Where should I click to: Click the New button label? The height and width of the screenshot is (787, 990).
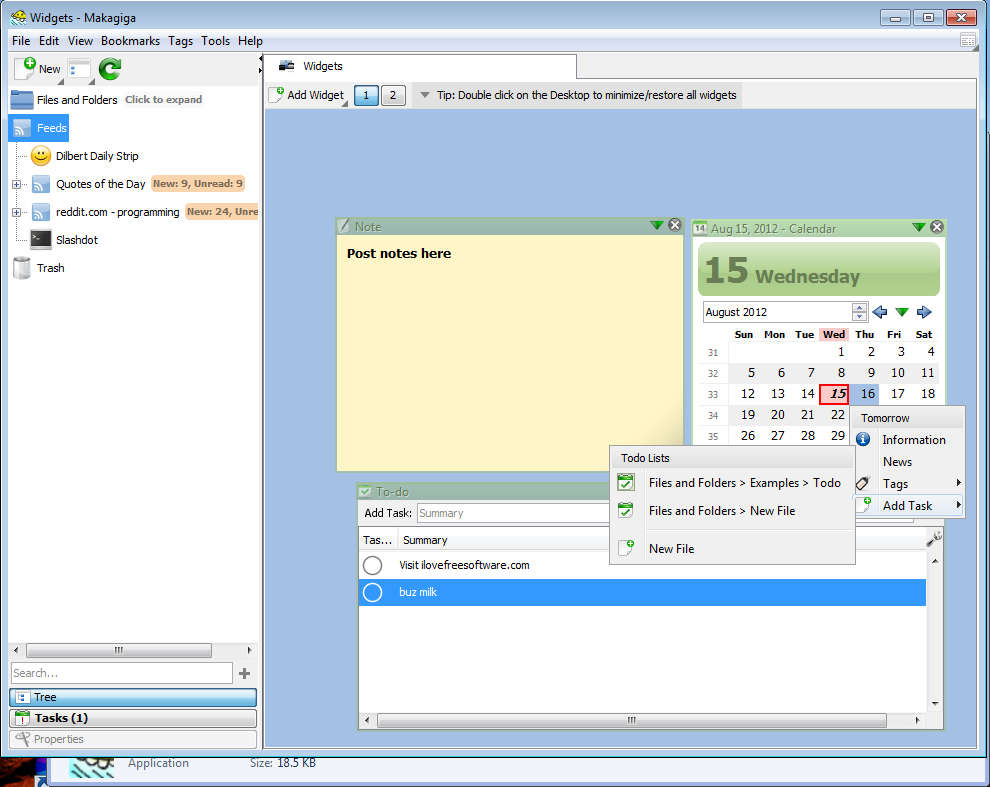[49, 69]
